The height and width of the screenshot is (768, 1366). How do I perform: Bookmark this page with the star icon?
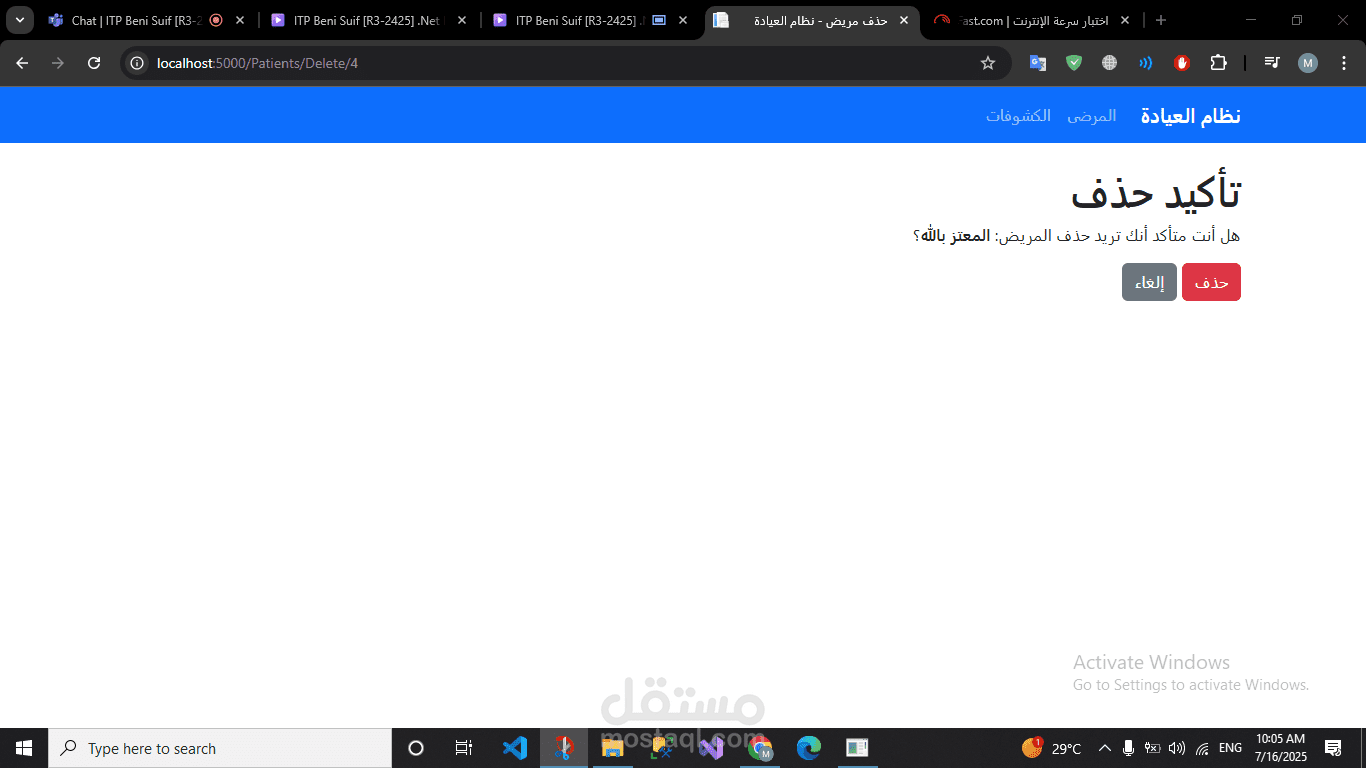(988, 63)
